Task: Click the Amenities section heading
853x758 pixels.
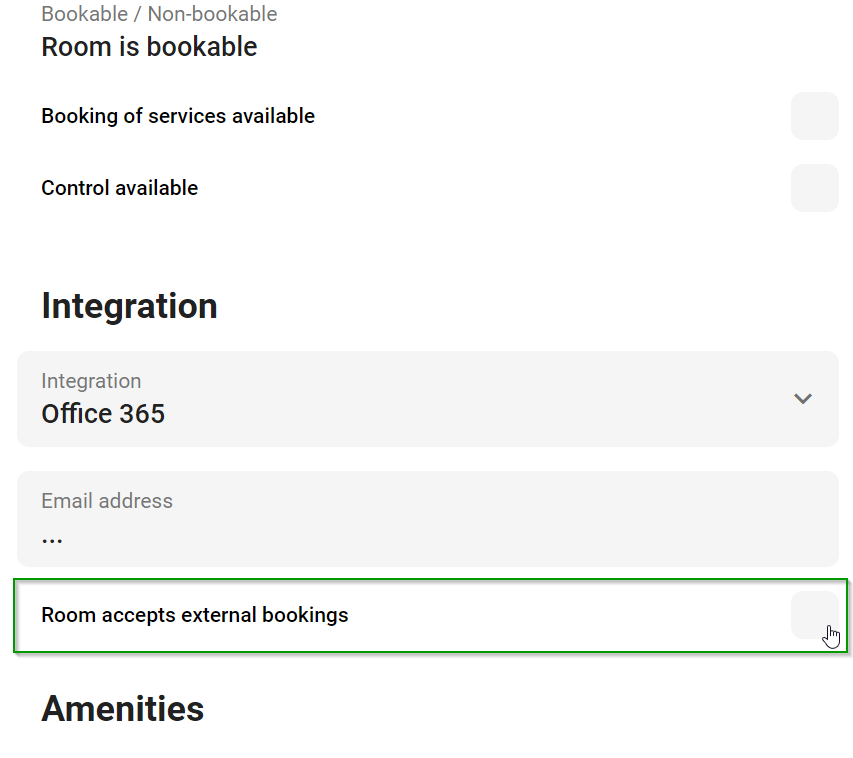Action: 123,709
